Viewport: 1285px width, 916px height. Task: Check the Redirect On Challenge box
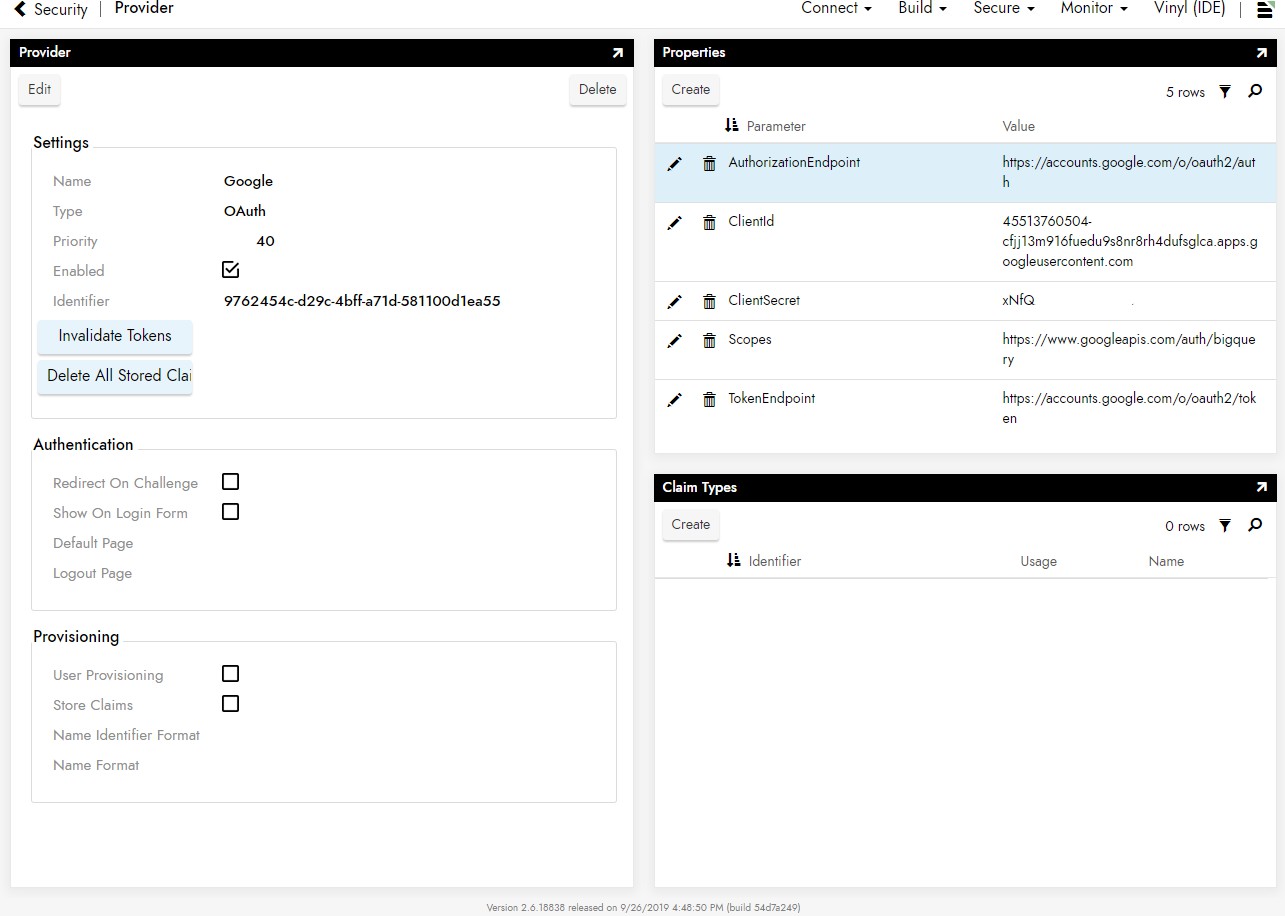(x=231, y=482)
